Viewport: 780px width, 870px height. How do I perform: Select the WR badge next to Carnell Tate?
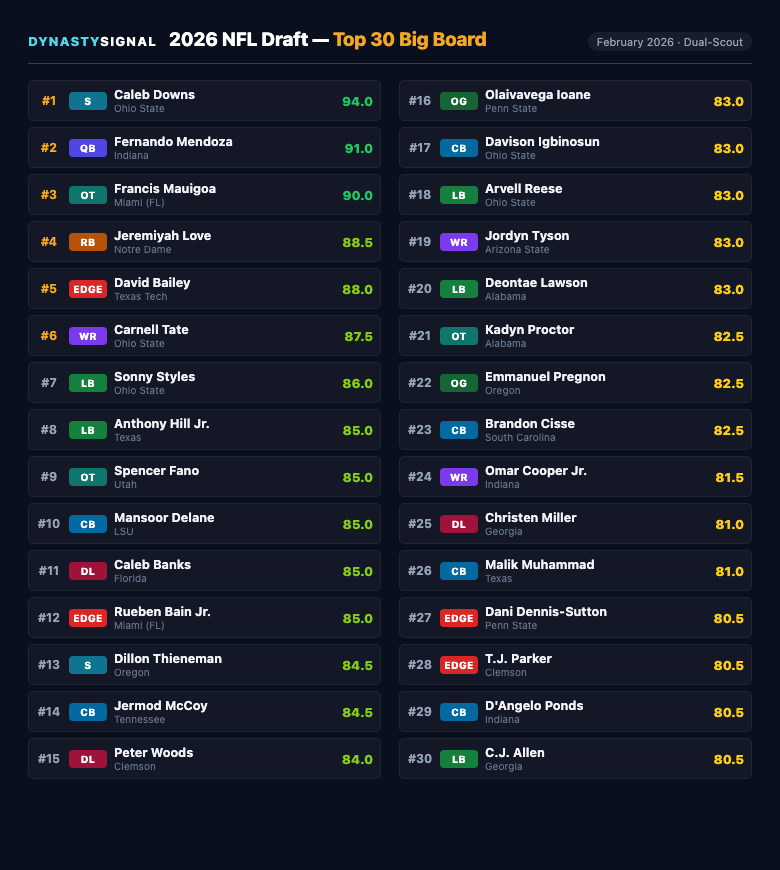[x=87, y=336]
